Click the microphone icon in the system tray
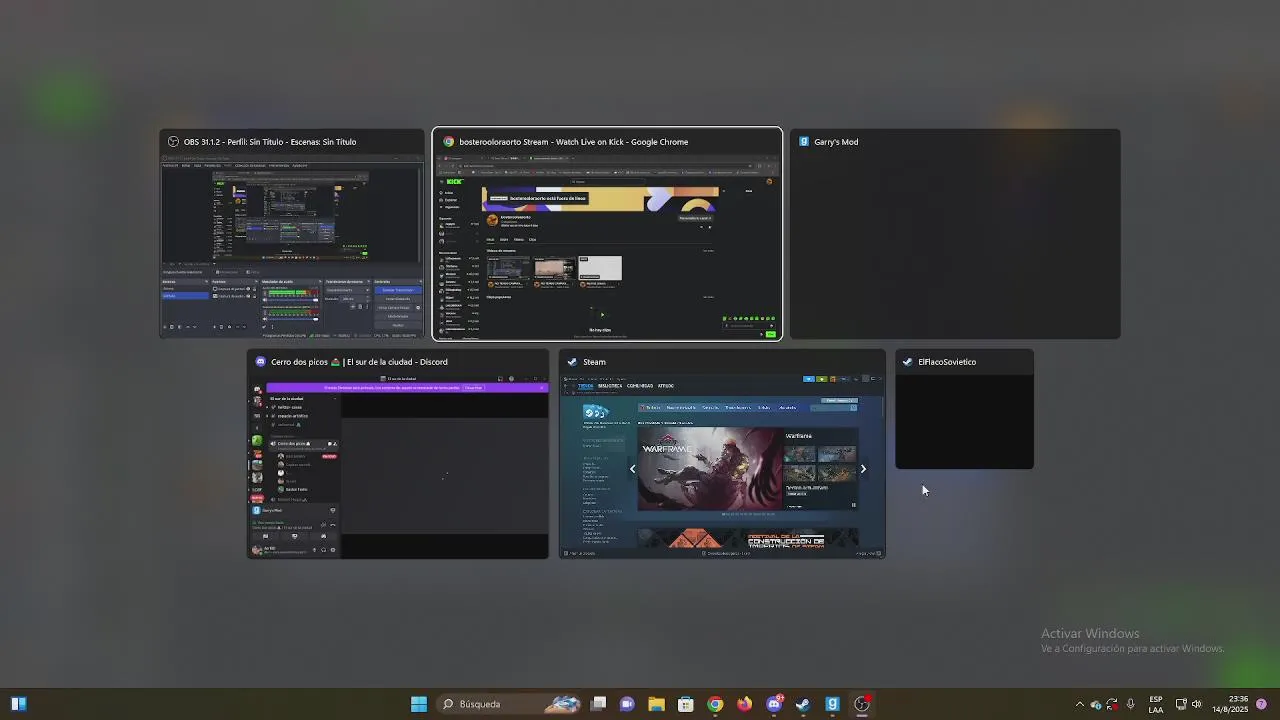This screenshot has width=1280, height=720. click(1130, 704)
